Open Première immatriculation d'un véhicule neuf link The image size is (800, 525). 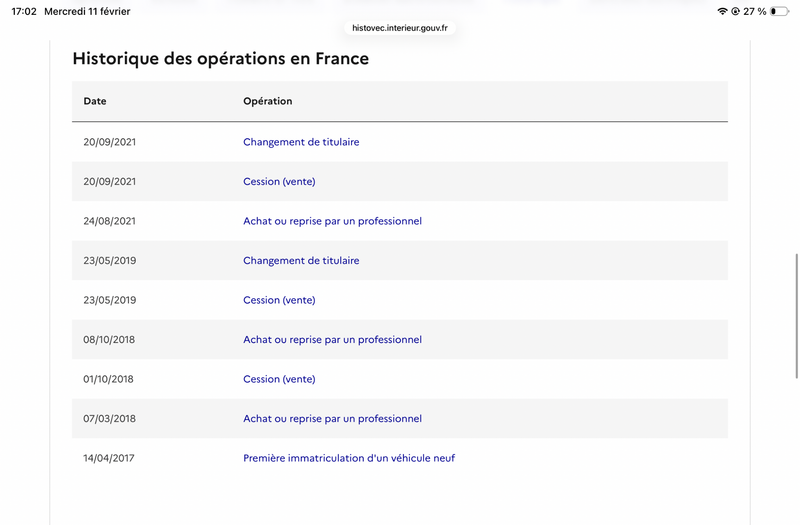[349, 458]
